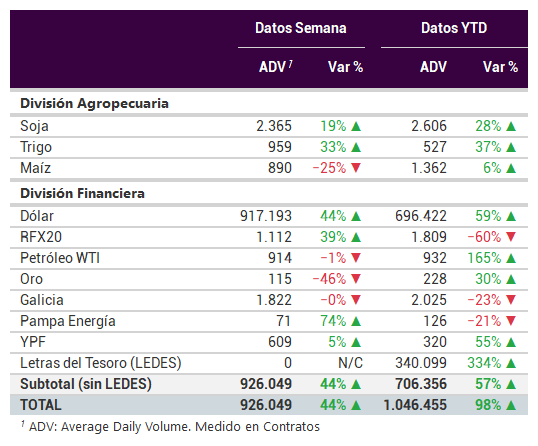Image resolution: width=538 pixels, height=446 pixels.
Task: Click the green up arrow next to LEDES 334%
Action: click(x=511, y=363)
